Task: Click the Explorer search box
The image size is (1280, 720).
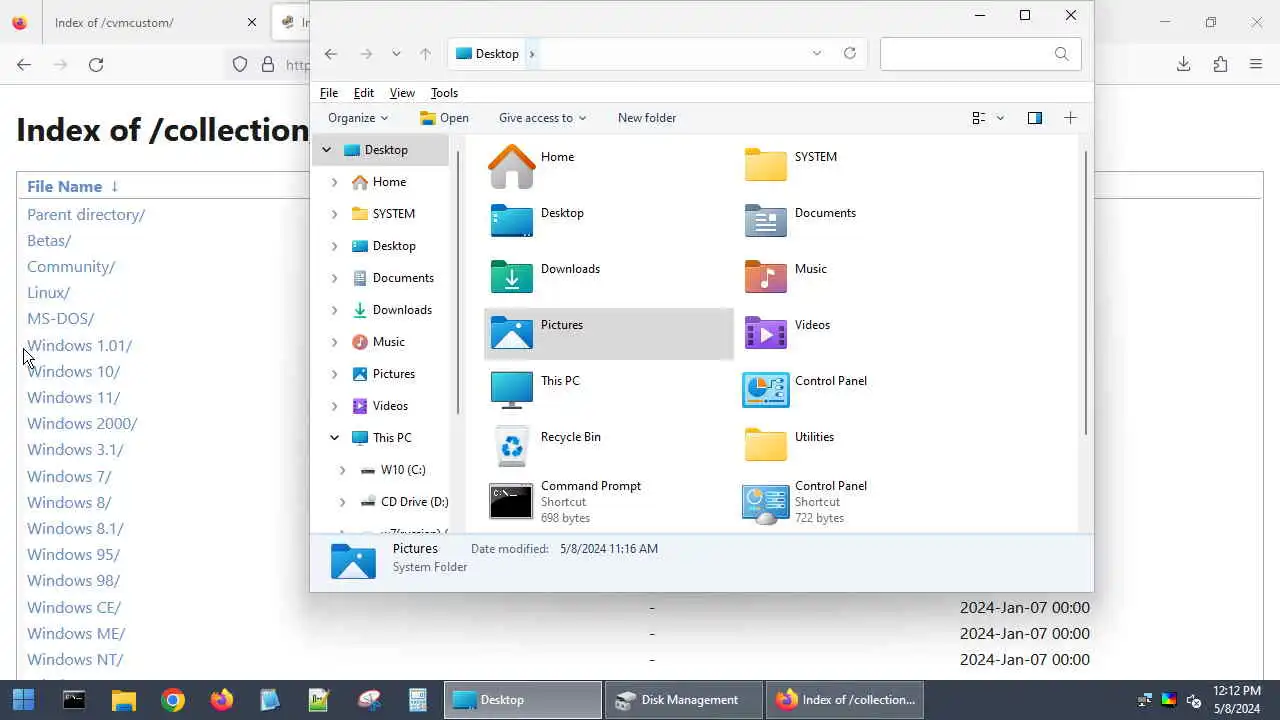Action: coord(980,54)
